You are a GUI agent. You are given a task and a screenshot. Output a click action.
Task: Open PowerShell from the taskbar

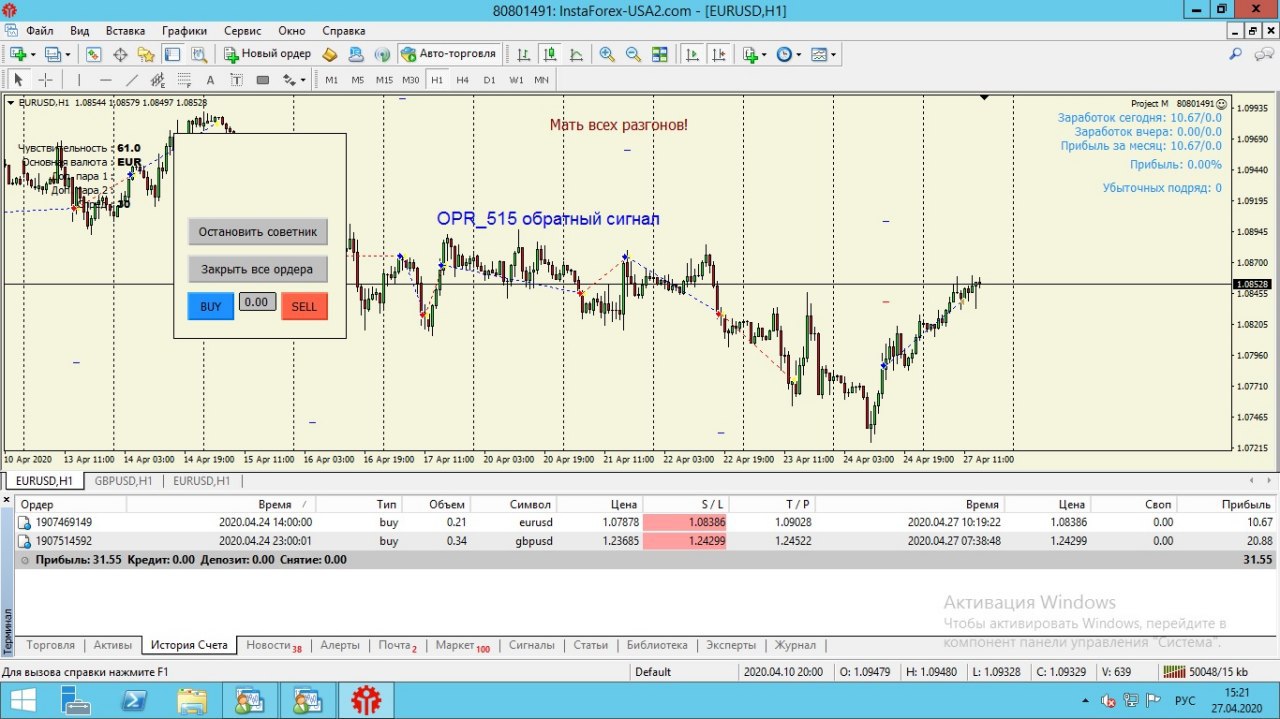(x=134, y=701)
